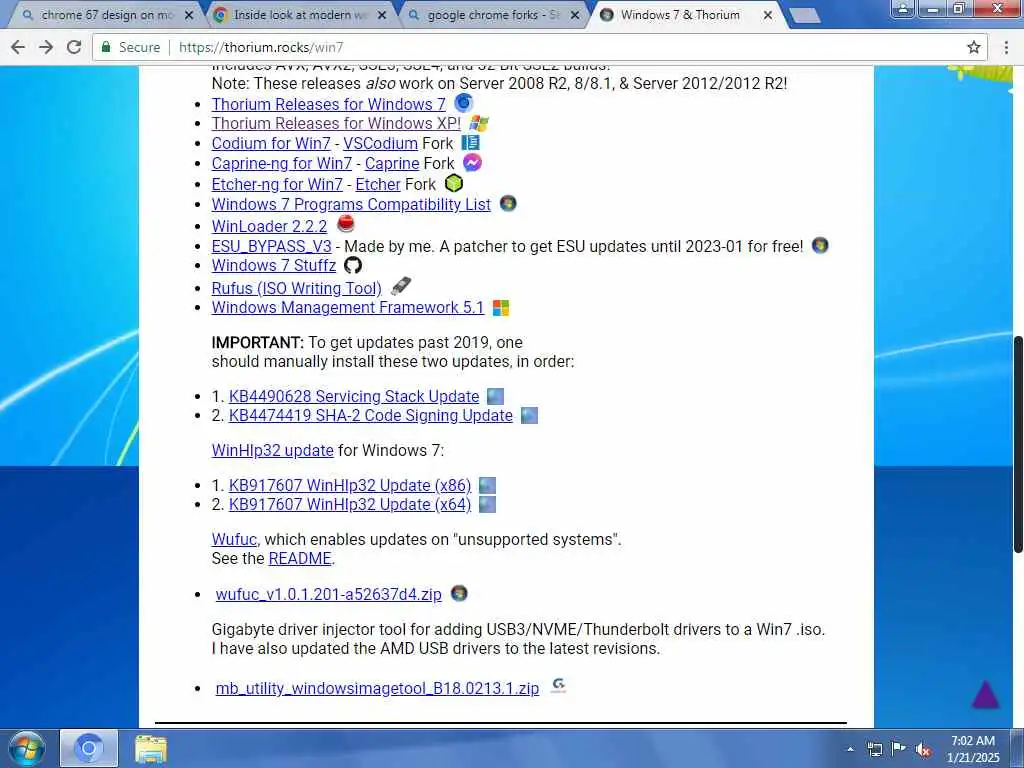Click the page's vertical scrollbar thumb
Viewport: 1024px width, 768px height.
click(x=1017, y=444)
